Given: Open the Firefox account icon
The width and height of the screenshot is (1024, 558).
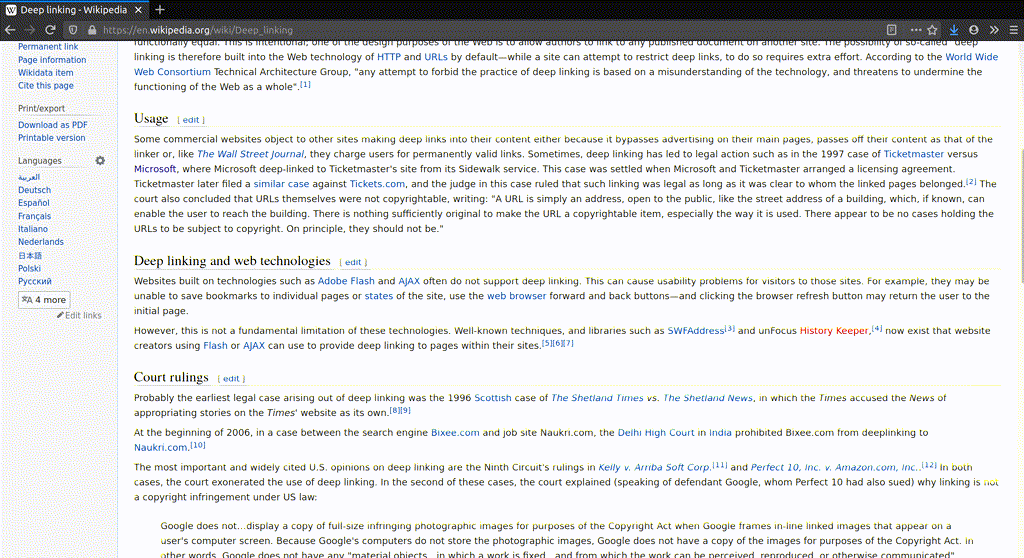Looking at the screenshot, I should tap(974, 30).
